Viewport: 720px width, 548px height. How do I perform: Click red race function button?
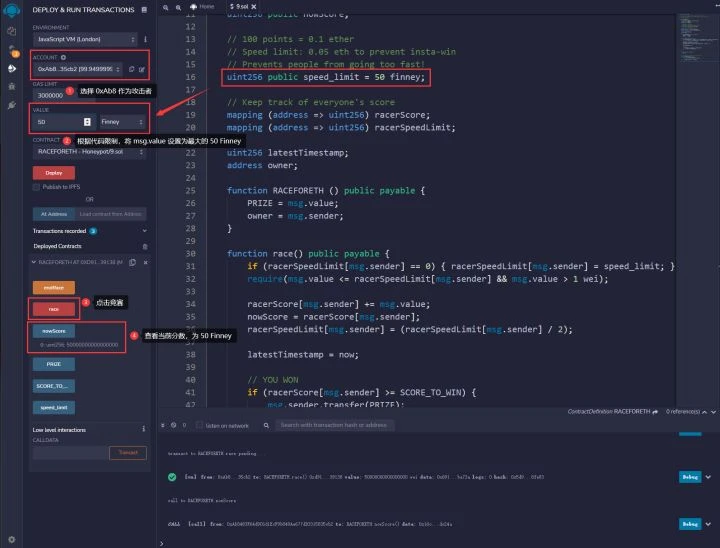point(54,309)
